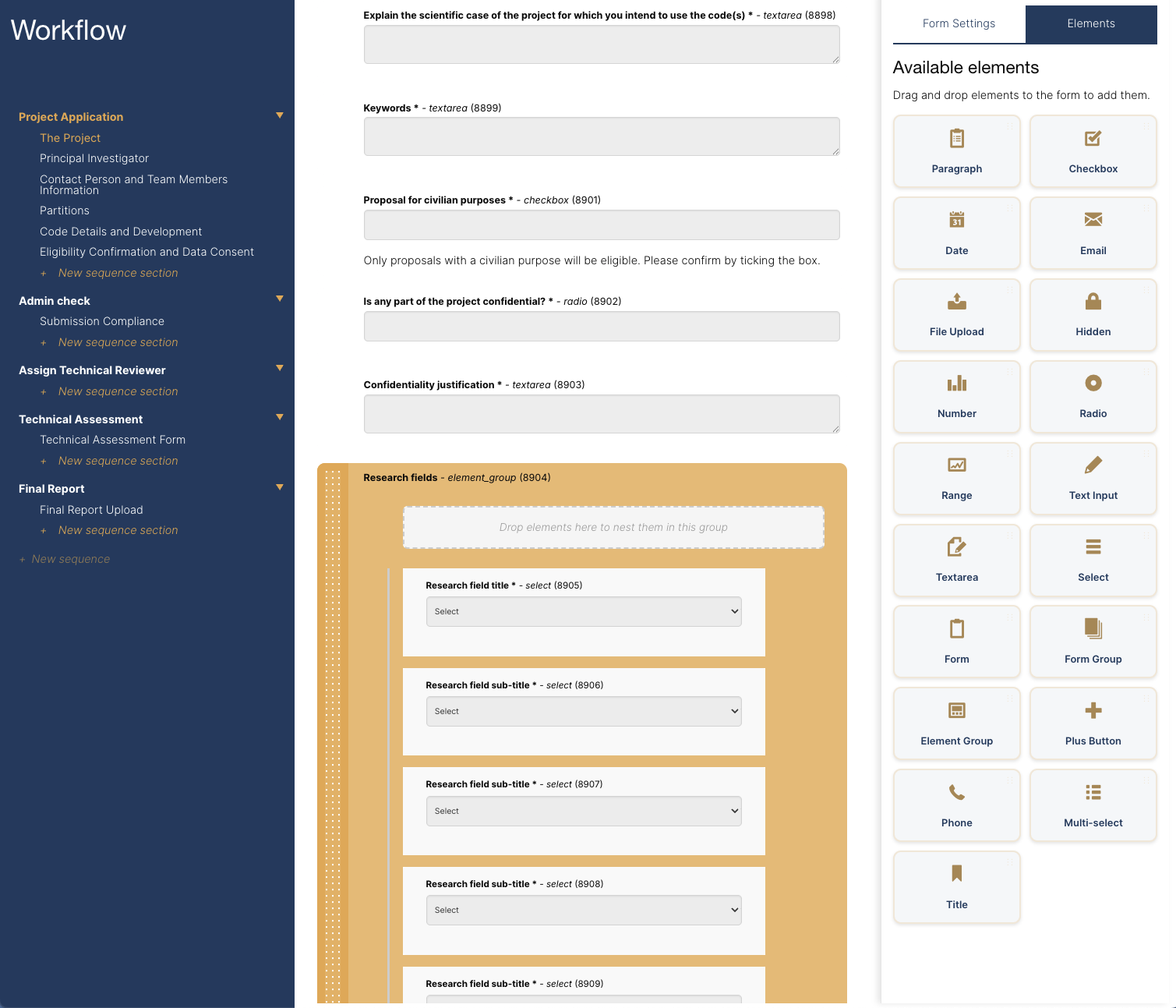This screenshot has width=1176, height=1008.
Task: Open the Elements tab
Action: [x=1090, y=24]
